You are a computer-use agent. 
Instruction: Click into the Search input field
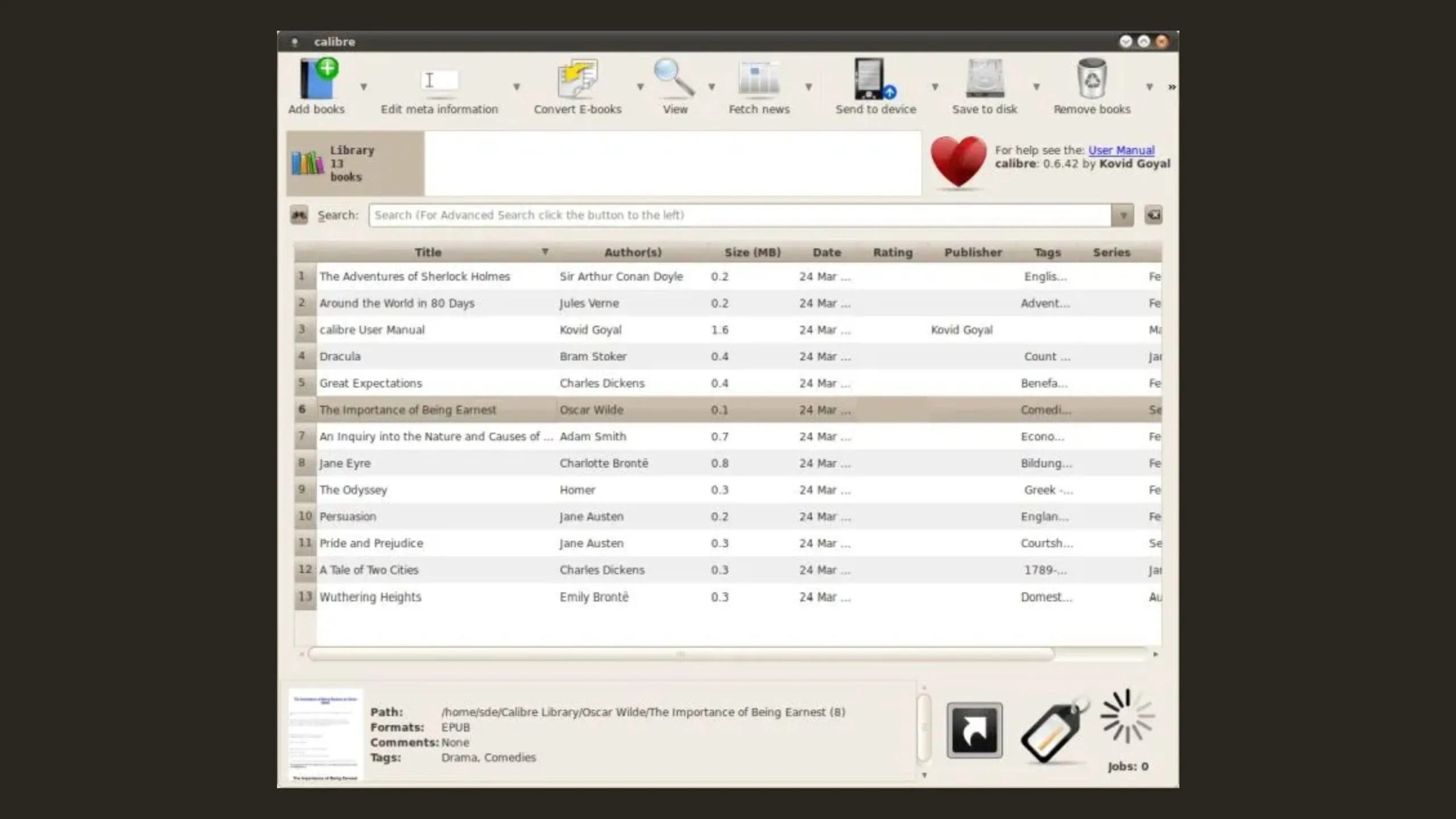739,216
